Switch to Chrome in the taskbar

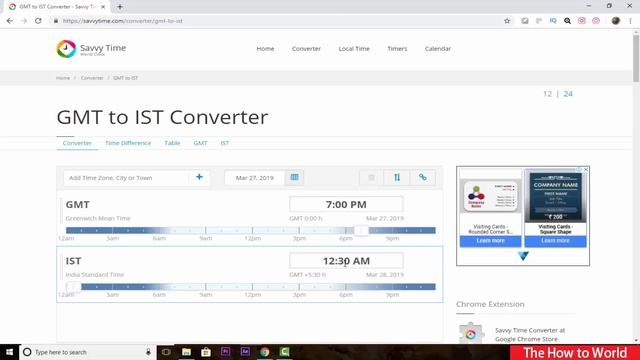tap(264, 352)
